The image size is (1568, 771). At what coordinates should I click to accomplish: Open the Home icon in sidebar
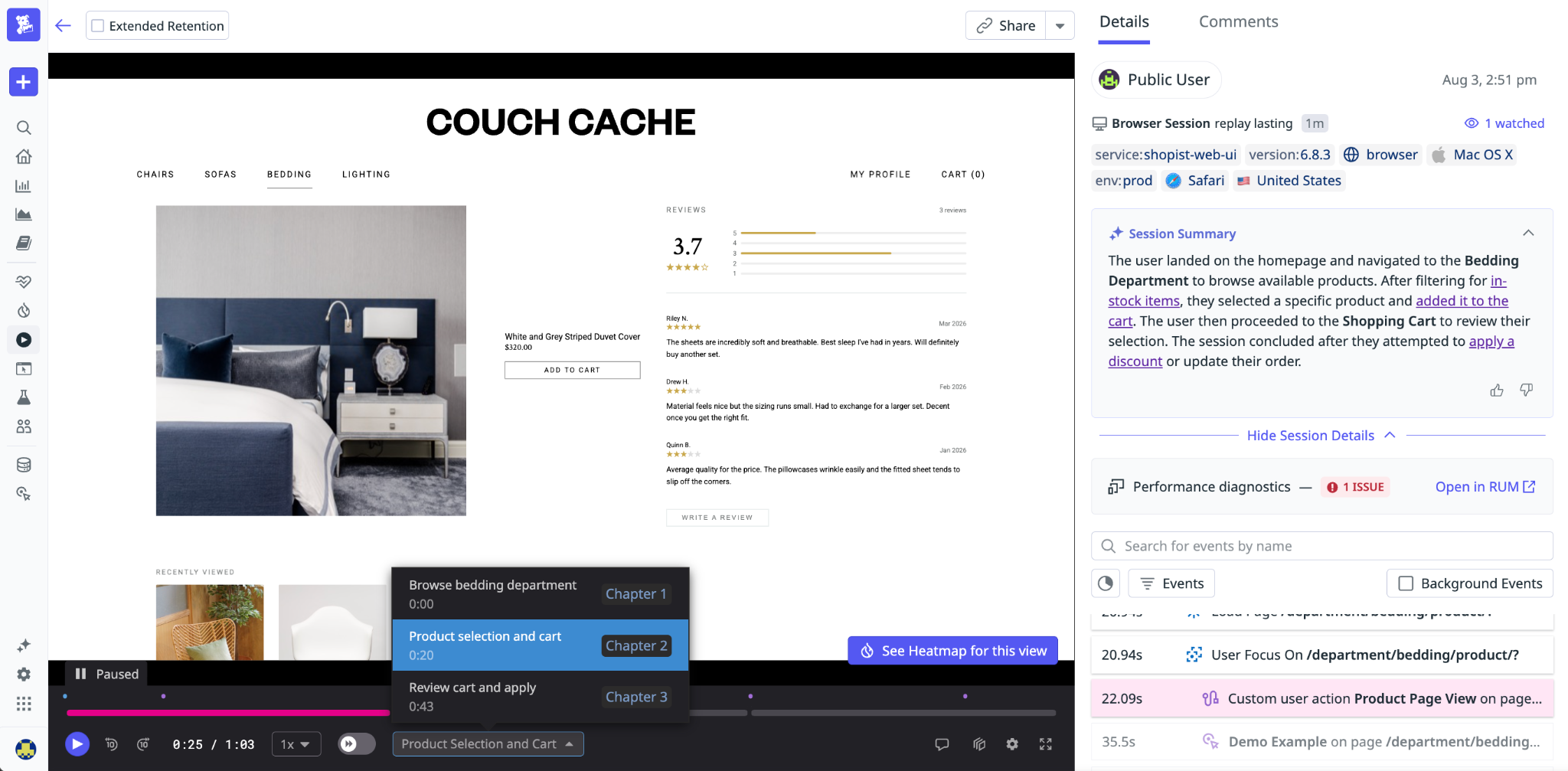pyautogui.click(x=24, y=157)
